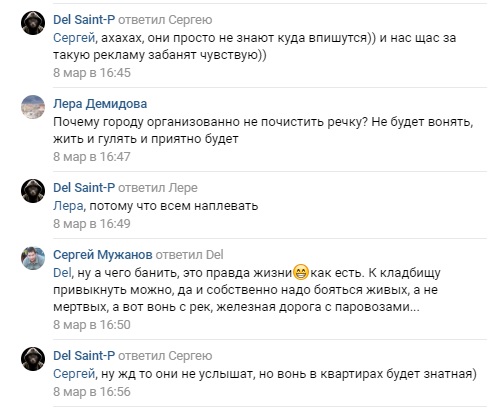Open the timestamp '8 мар в 16:47'
The width and height of the screenshot is (496, 411).
tap(92, 157)
